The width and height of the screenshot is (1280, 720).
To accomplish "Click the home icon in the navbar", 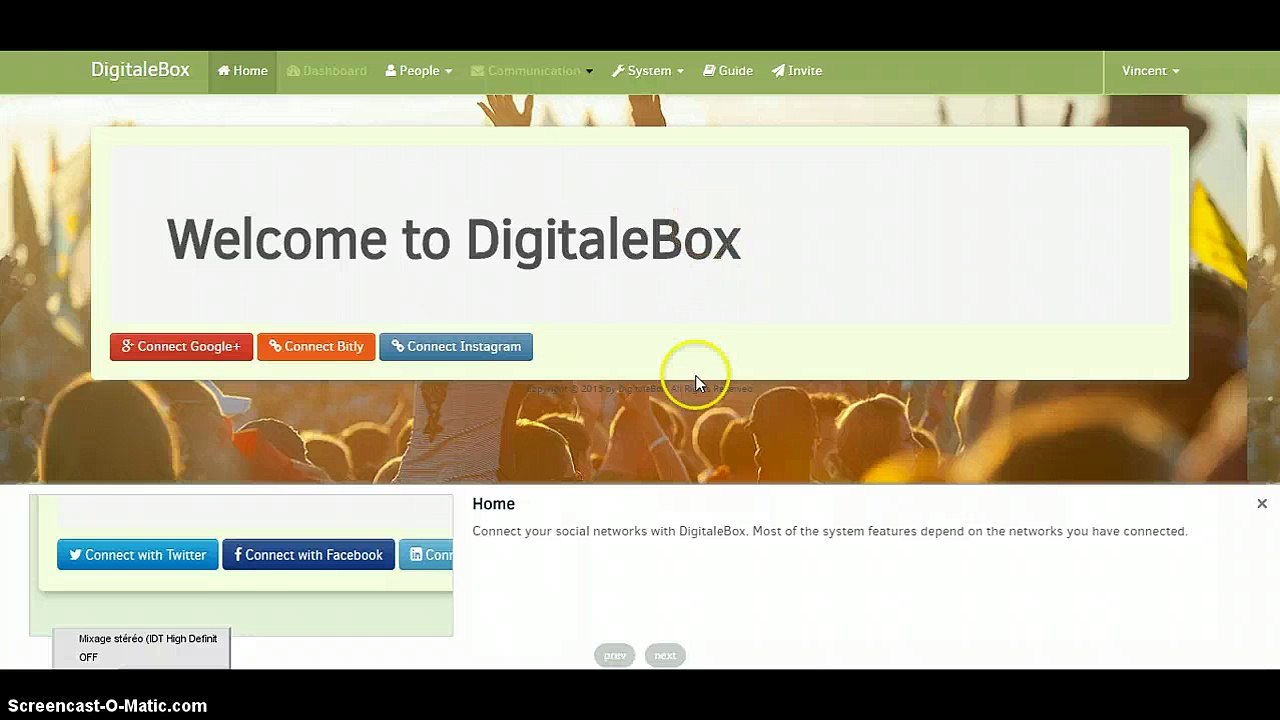I will pos(224,71).
